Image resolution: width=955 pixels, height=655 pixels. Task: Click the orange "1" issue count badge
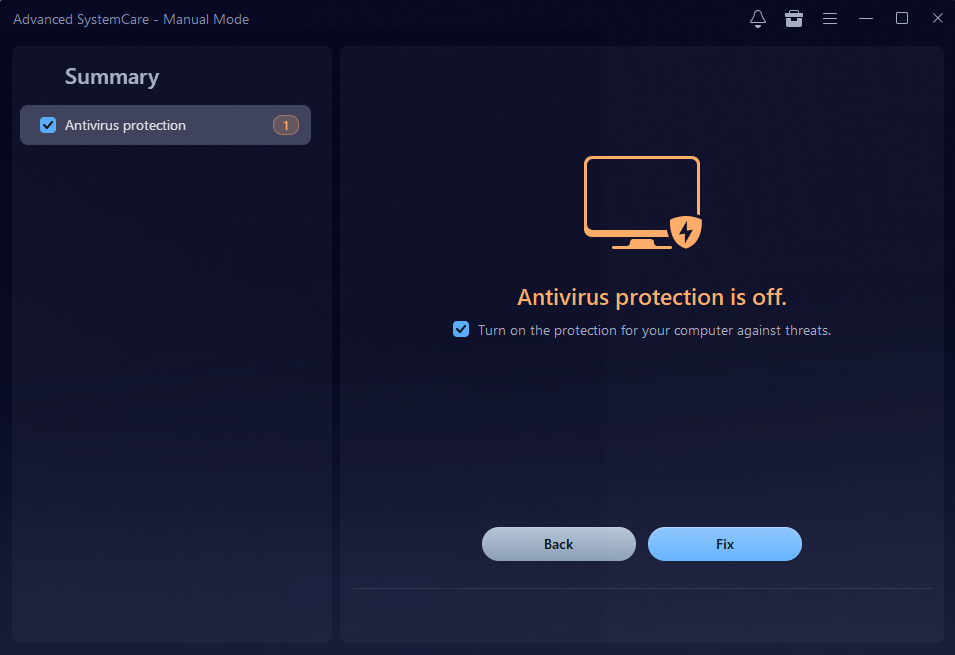point(285,125)
